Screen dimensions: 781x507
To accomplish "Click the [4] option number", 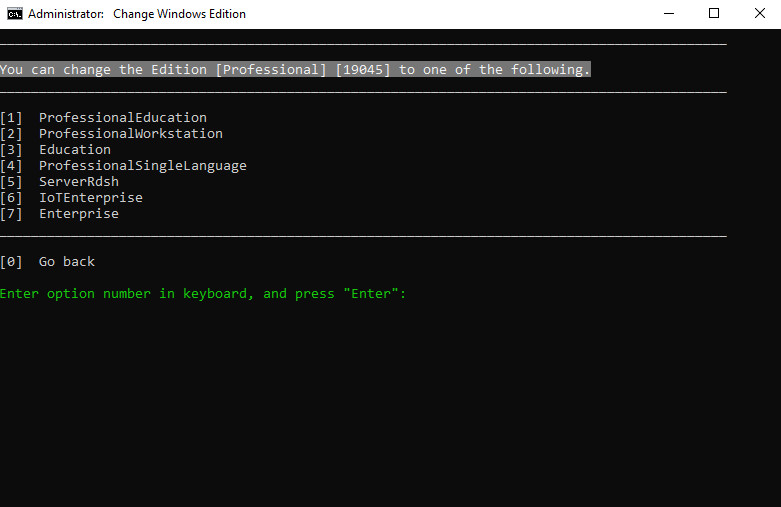I will 11,166.
